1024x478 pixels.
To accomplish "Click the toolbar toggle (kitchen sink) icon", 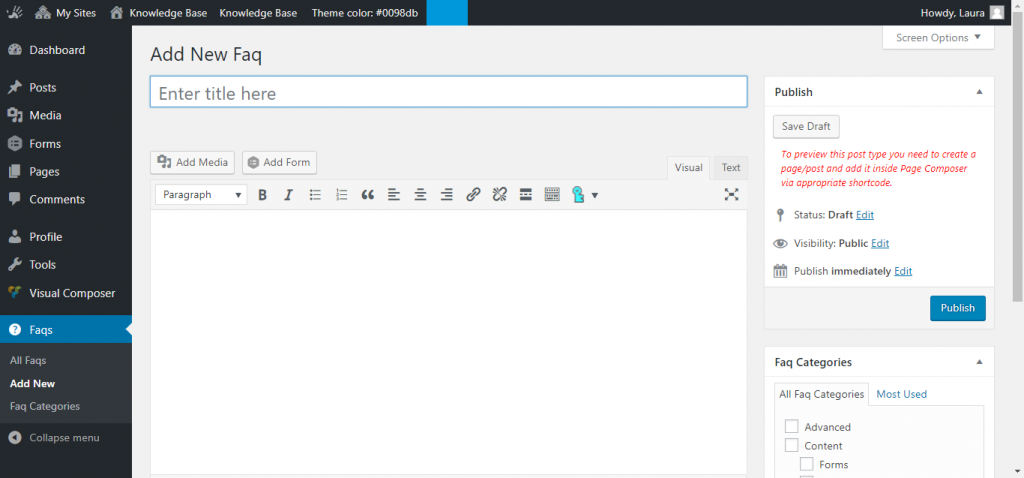I will pyautogui.click(x=552, y=195).
